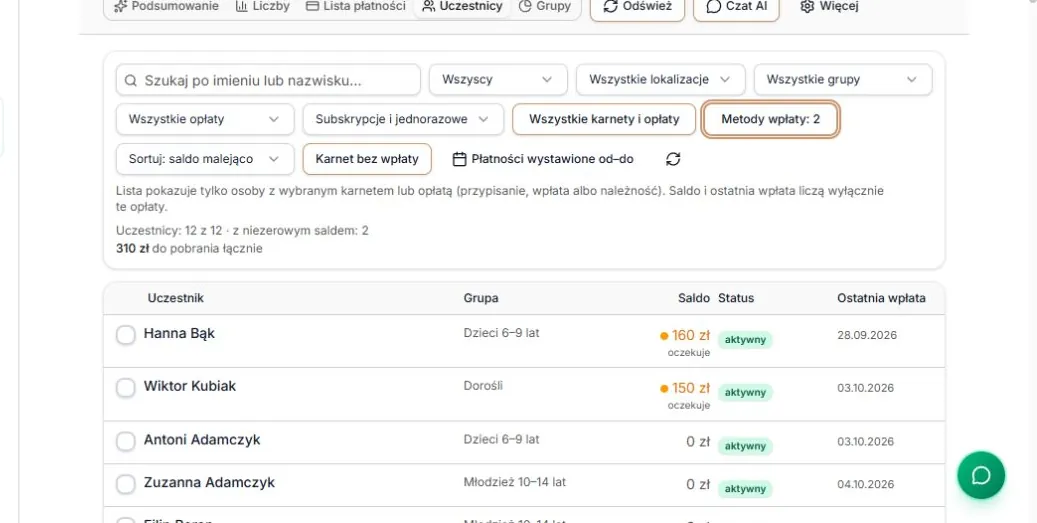The image size is (1037, 523).
Task: Click the date 28.09.2026
Action: coord(867,335)
